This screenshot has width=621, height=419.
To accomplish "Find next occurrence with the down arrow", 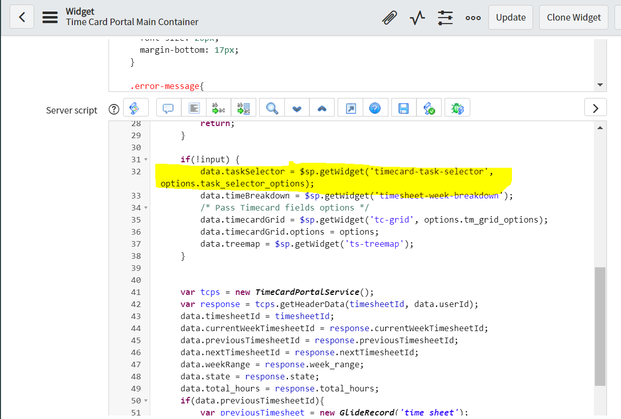I will tap(297, 108).
